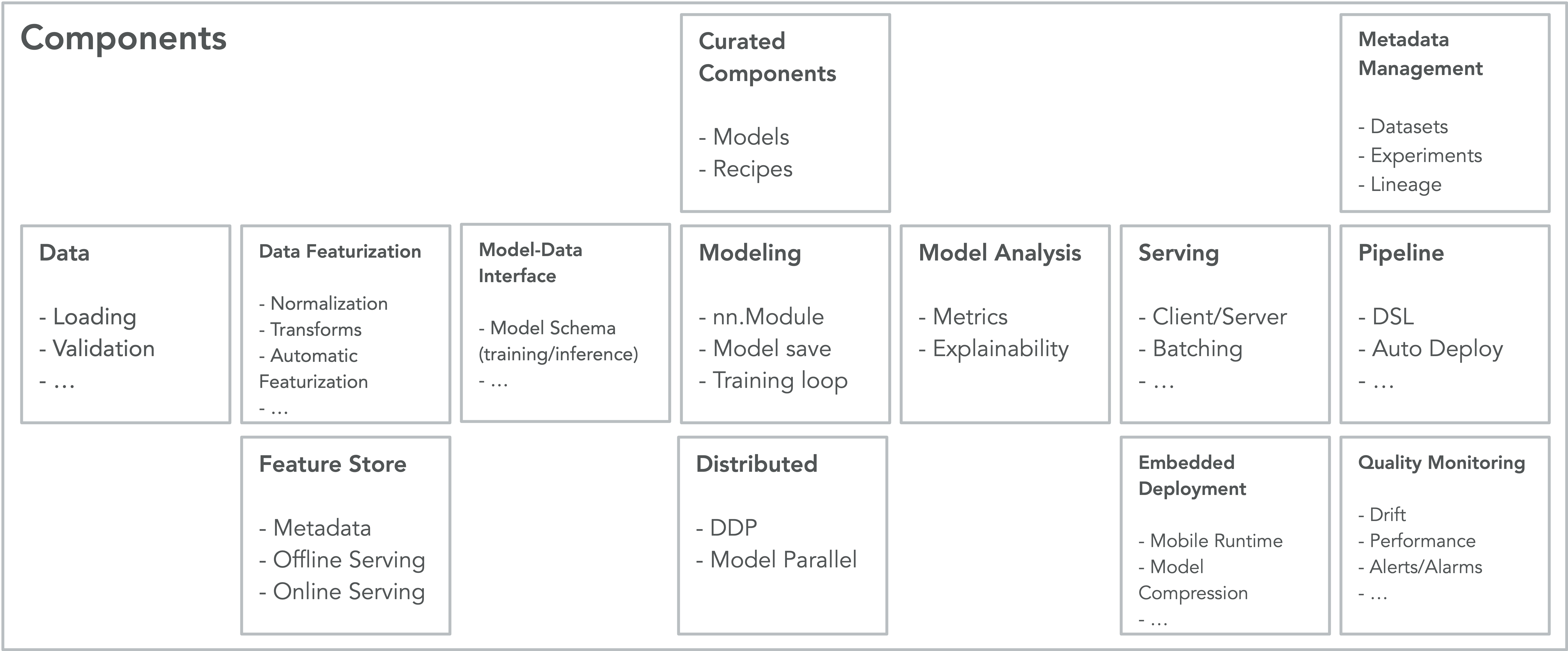This screenshot has width=1568, height=651.
Task: Select the Curated Components box heading
Action: (x=767, y=57)
